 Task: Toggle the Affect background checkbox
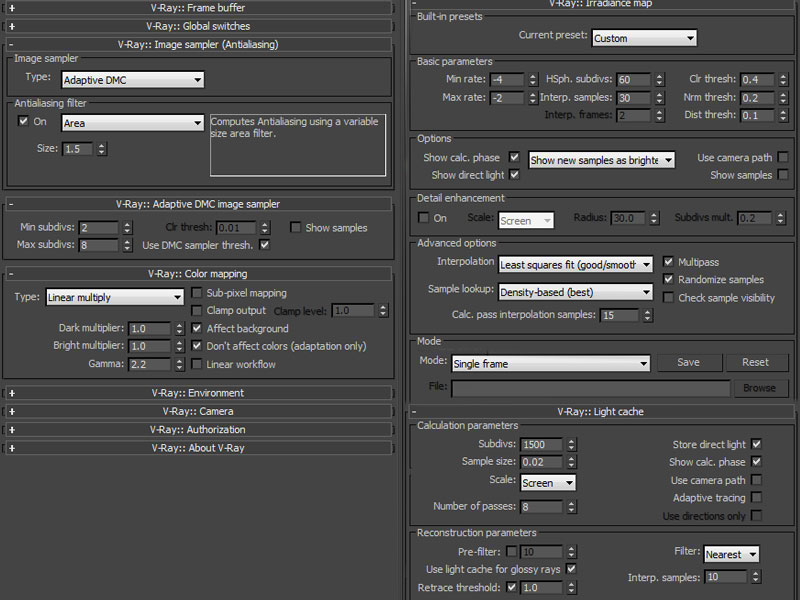[196, 328]
